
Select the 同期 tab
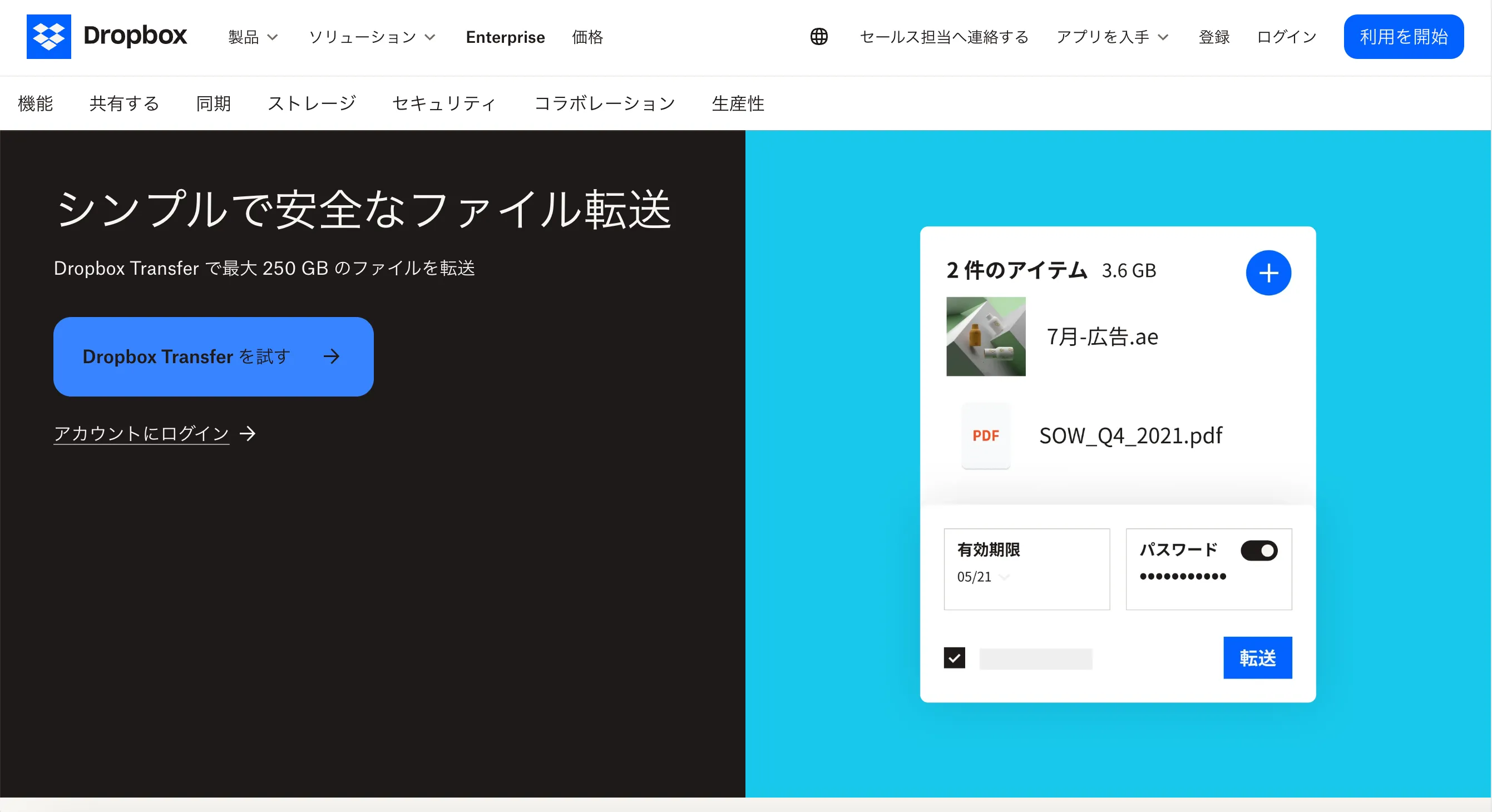(x=214, y=103)
